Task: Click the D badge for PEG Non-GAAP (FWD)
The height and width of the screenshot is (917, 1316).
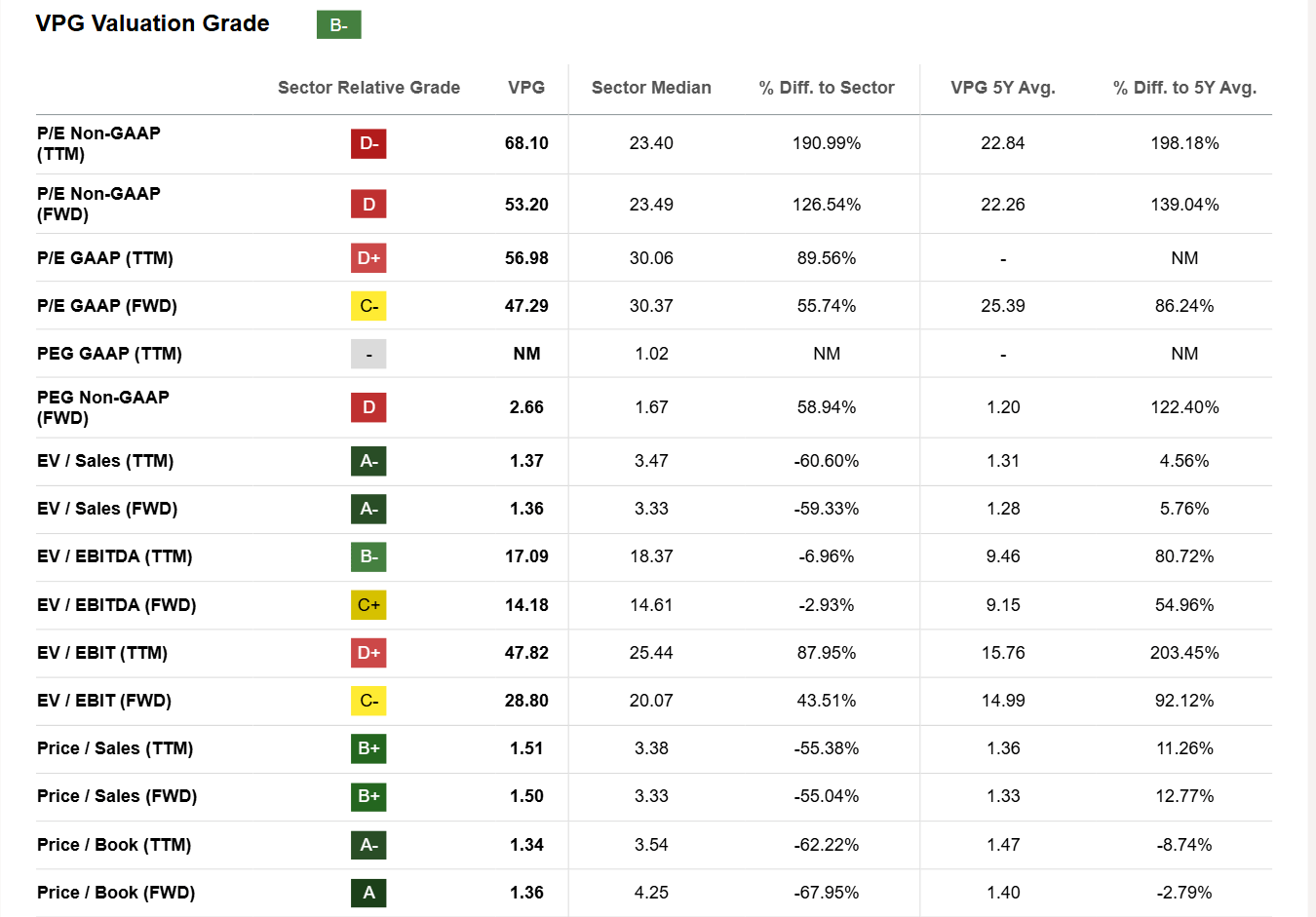Action: pyautogui.click(x=368, y=407)
